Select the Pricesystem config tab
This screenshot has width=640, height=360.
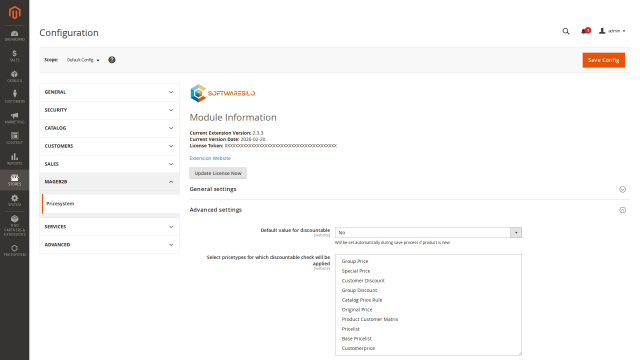(111, 204)
